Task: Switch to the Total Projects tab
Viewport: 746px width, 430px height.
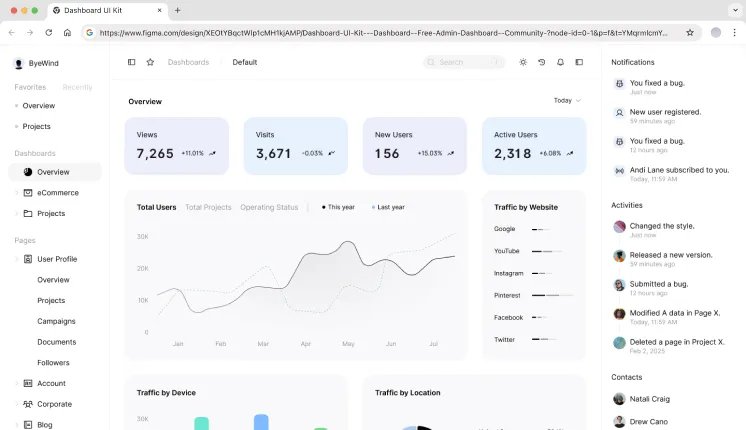Action: click(208, 207)
